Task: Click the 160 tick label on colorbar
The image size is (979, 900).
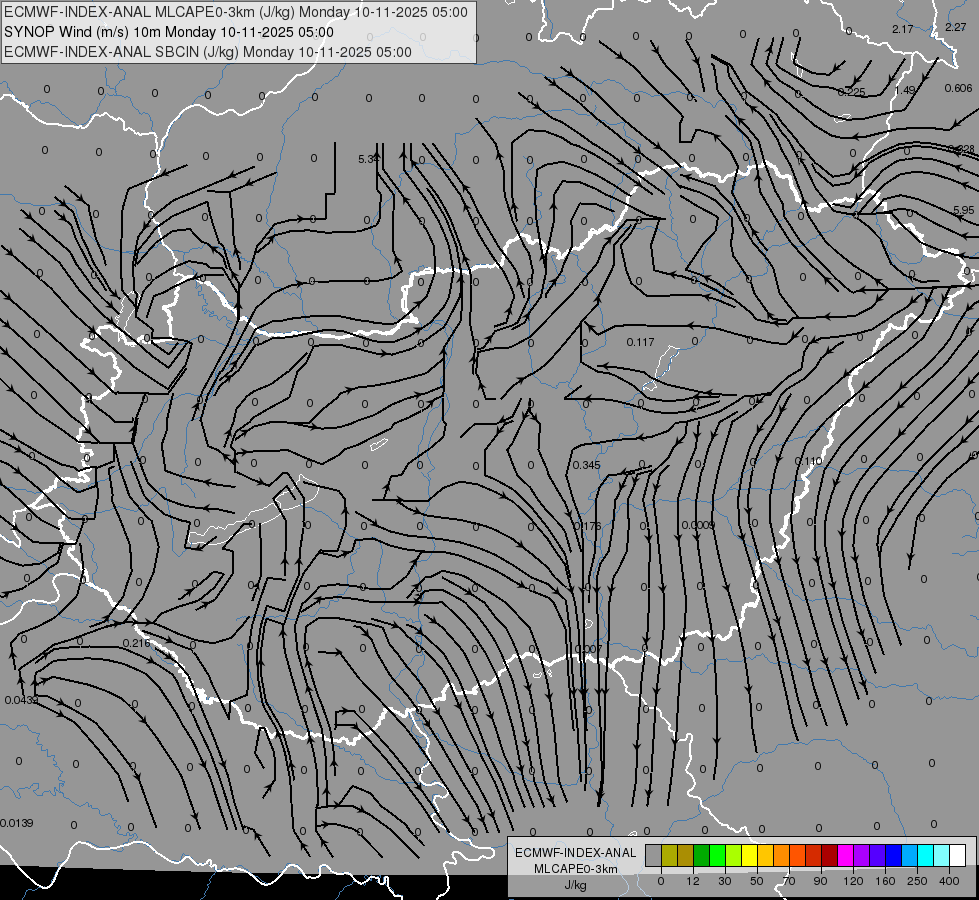Action: click(x=885, y=881)
